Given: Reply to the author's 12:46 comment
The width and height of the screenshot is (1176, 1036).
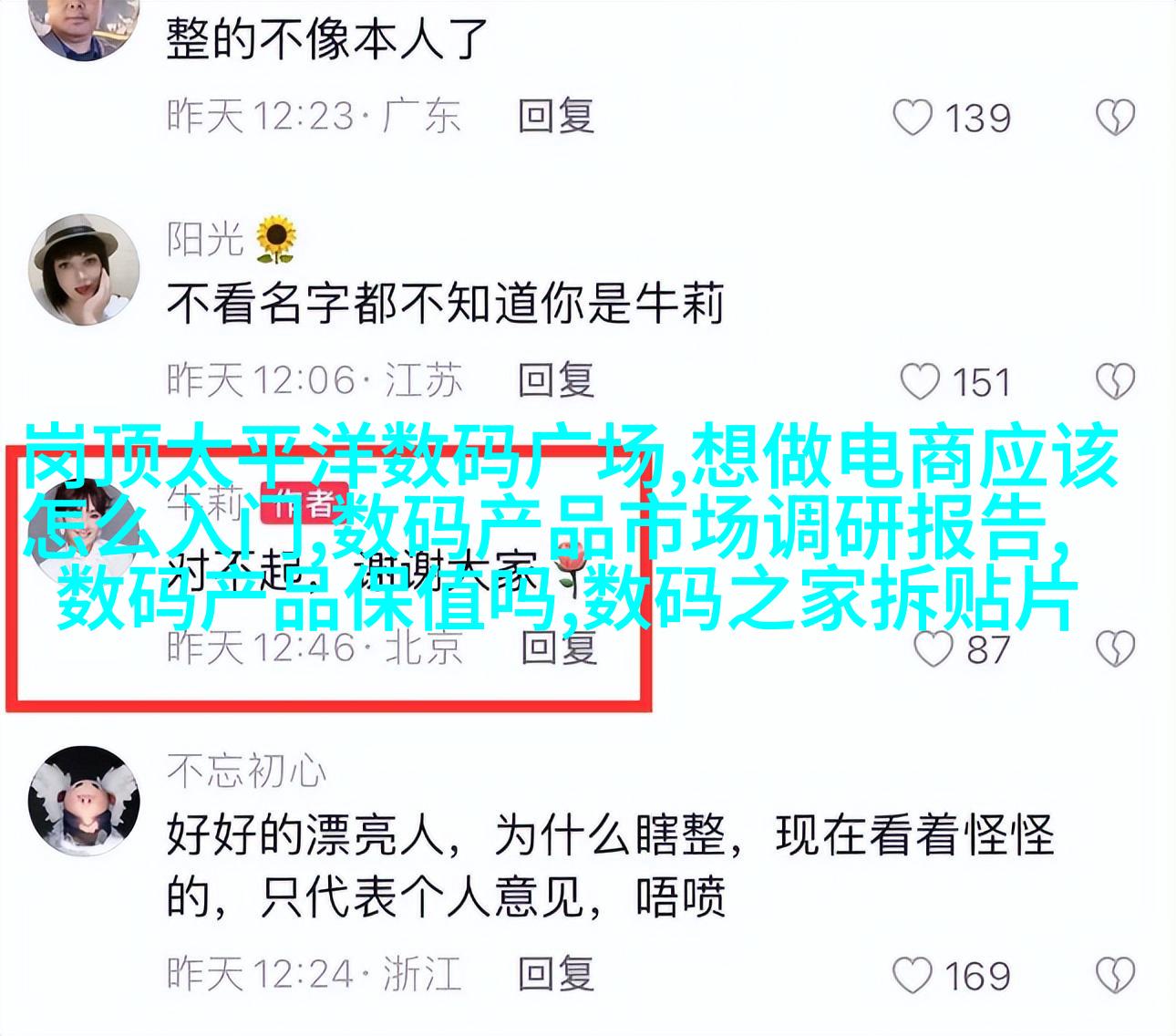Looking at the screenshot, I should (559, 647).
